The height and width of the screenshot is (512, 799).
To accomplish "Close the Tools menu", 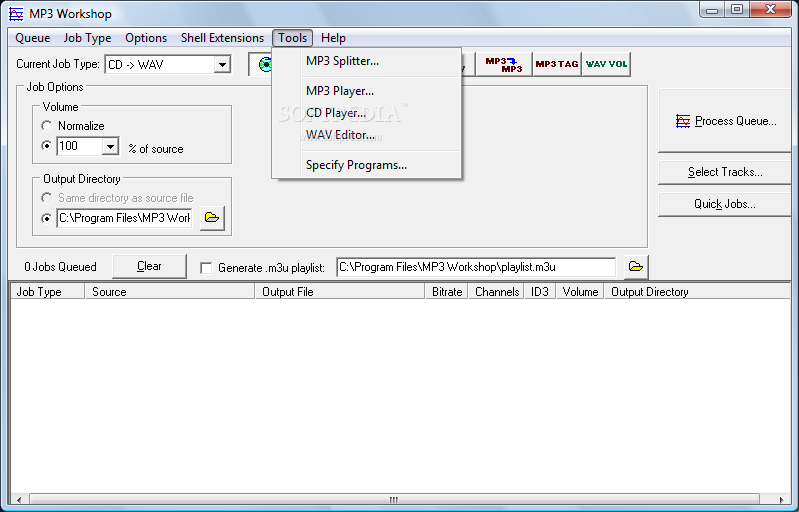I will [292, 38].
